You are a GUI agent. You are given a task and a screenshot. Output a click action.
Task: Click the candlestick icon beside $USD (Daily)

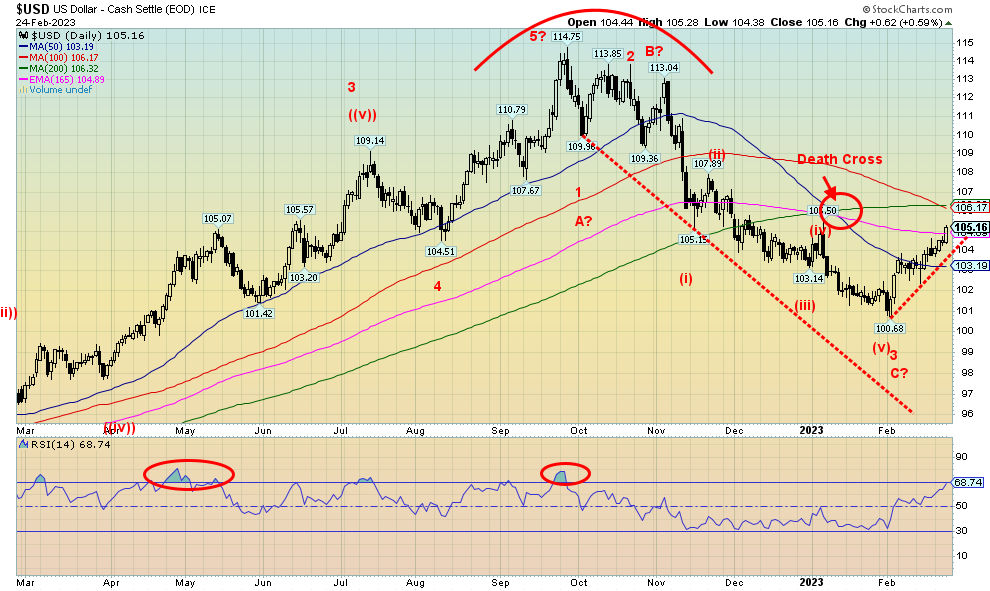click(23, 35)
